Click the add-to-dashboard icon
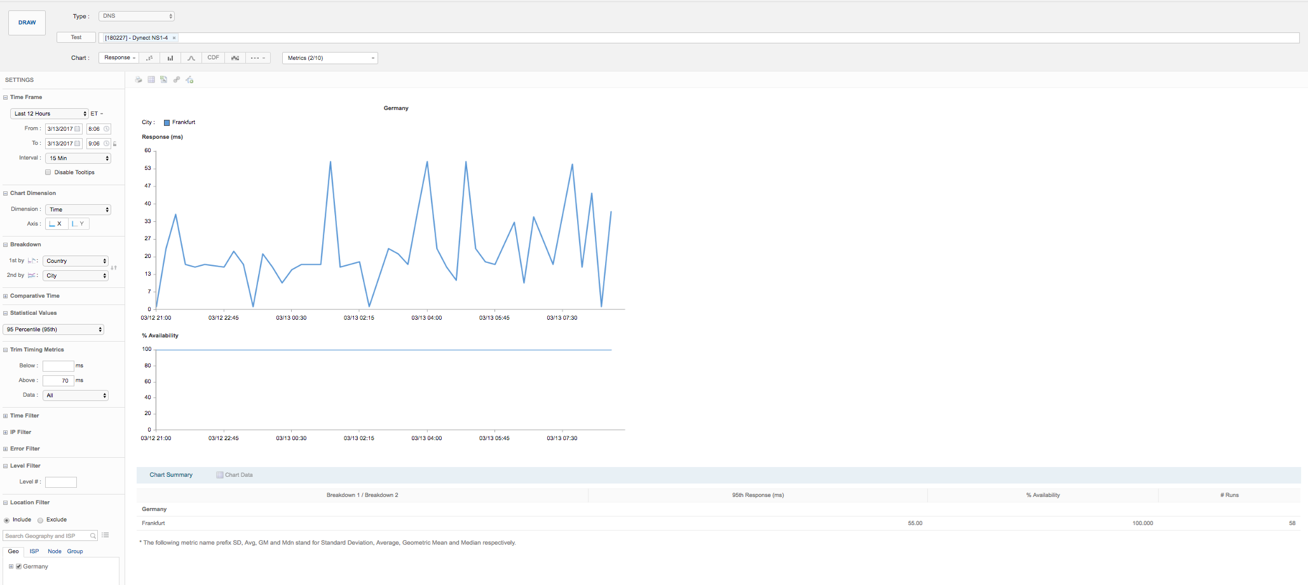1308x585 pixels. pos(189,80)
